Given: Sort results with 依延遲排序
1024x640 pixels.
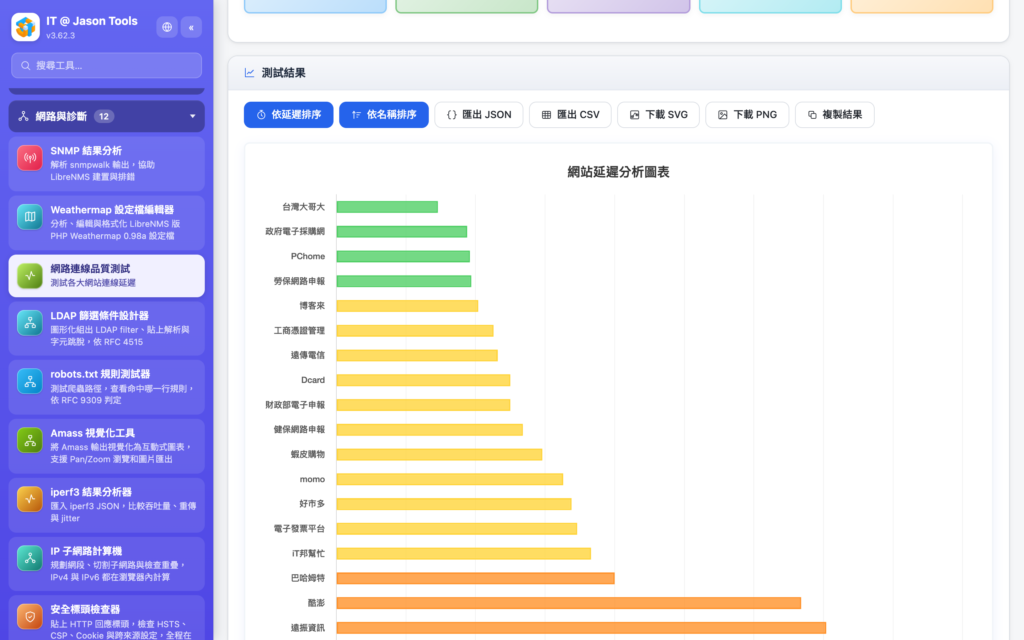Looking at the screenshot, I should [x=289, y=115].
